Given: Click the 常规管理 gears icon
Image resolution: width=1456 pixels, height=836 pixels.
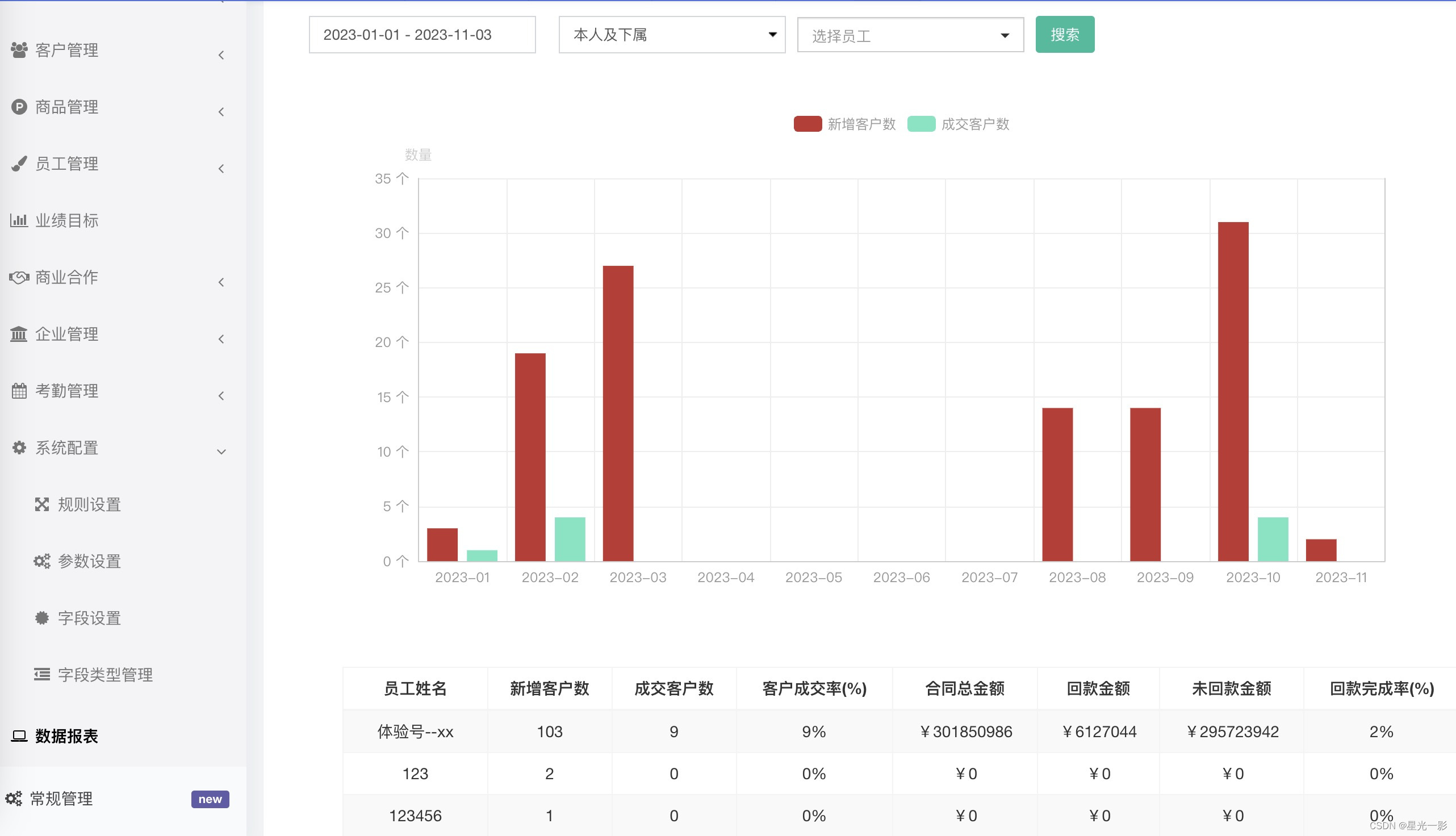Looking at the screenshot, I should tap(14, 799).
